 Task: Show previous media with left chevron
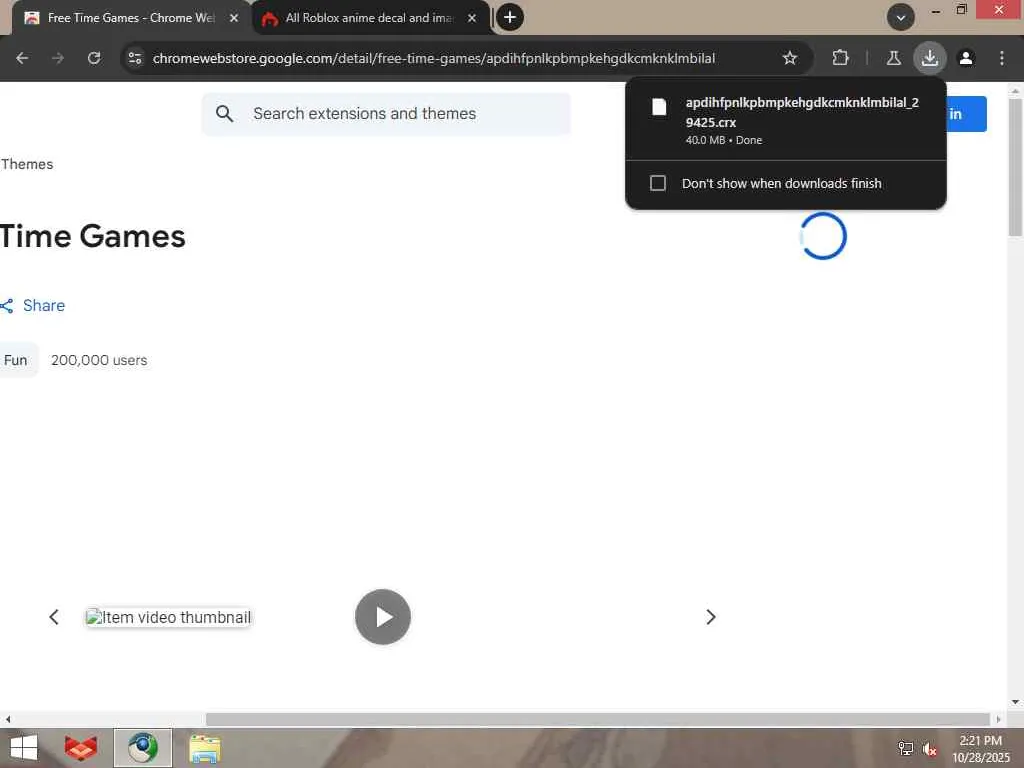(x=54, y=616)
